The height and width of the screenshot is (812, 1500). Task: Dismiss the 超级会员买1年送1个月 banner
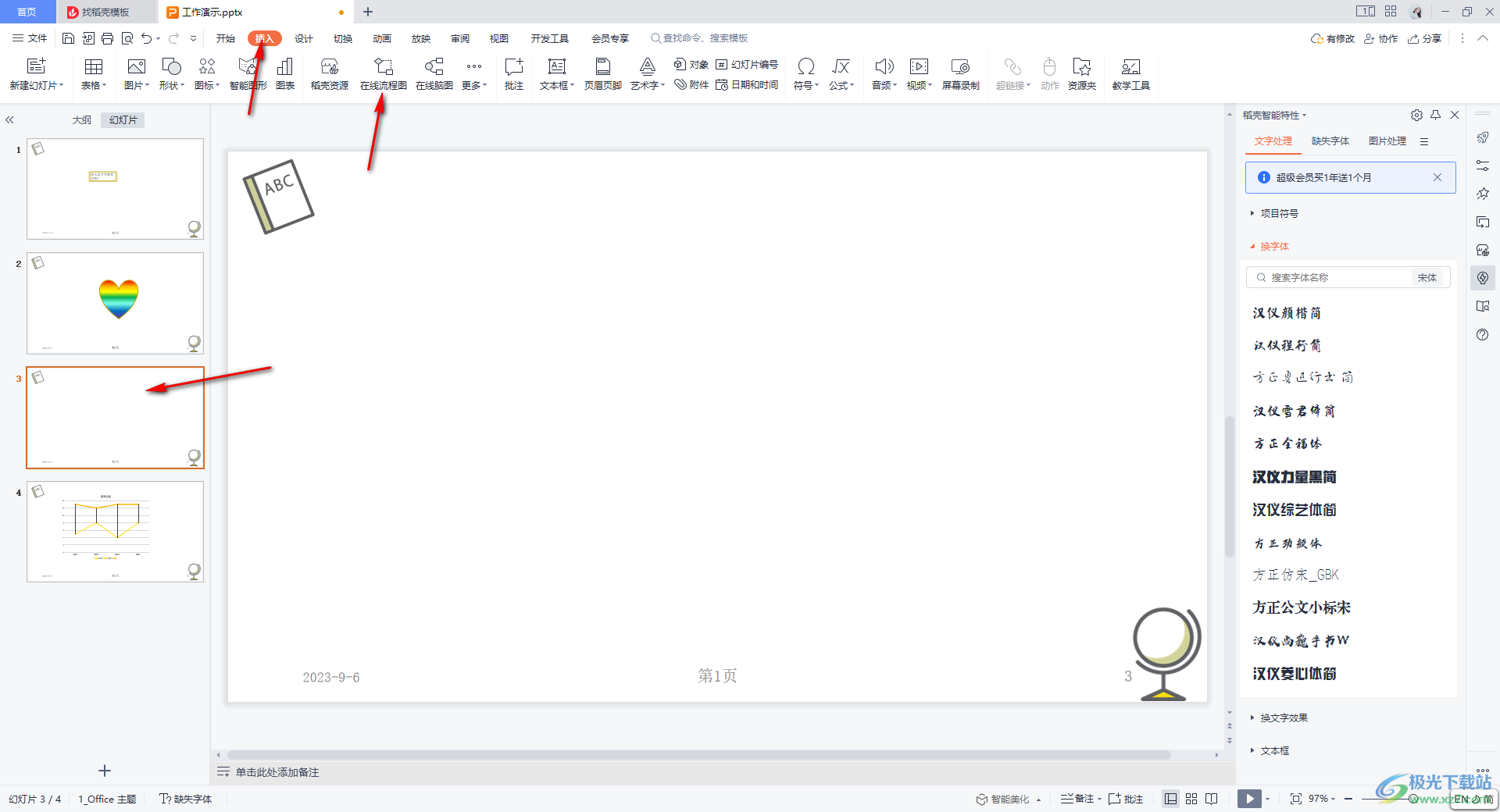(x=1437, y=177)
